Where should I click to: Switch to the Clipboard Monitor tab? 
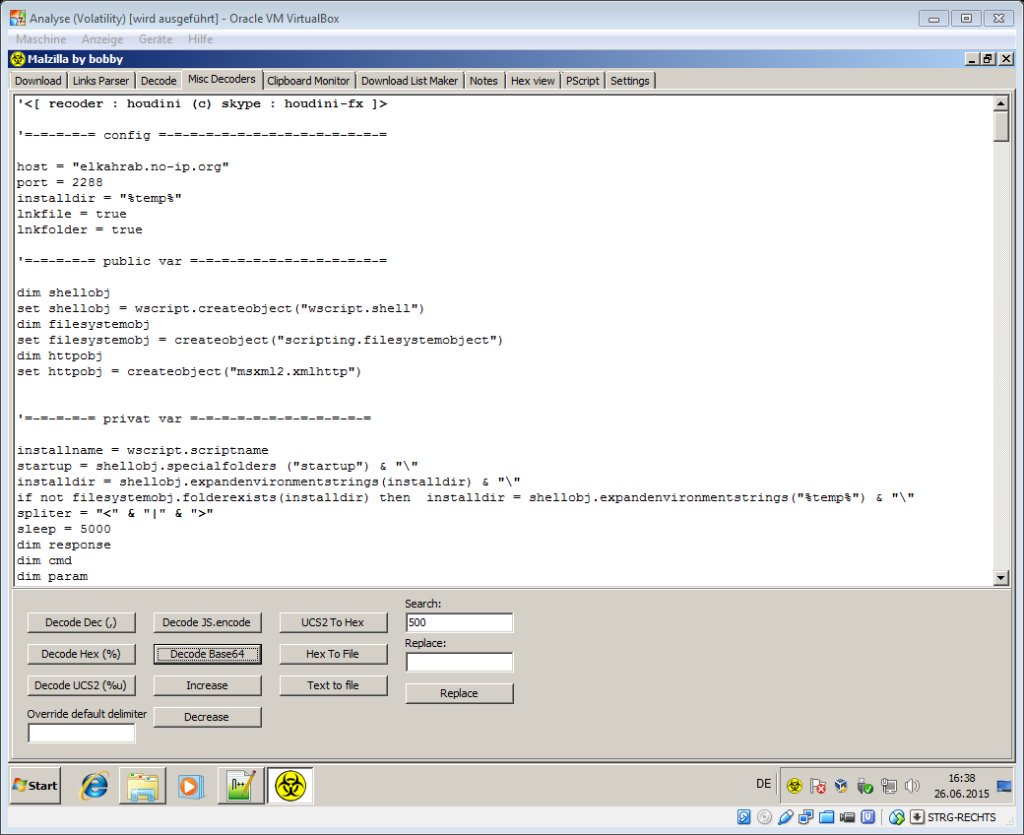click(x=308, y=81)
